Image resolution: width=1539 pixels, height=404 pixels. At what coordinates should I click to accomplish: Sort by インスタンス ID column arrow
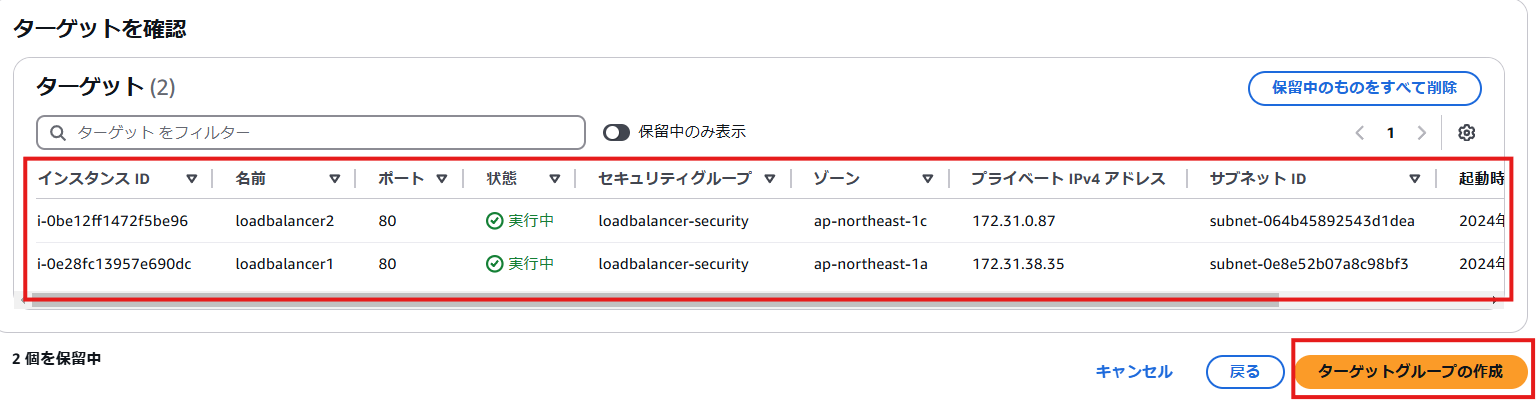coord(191,179)
